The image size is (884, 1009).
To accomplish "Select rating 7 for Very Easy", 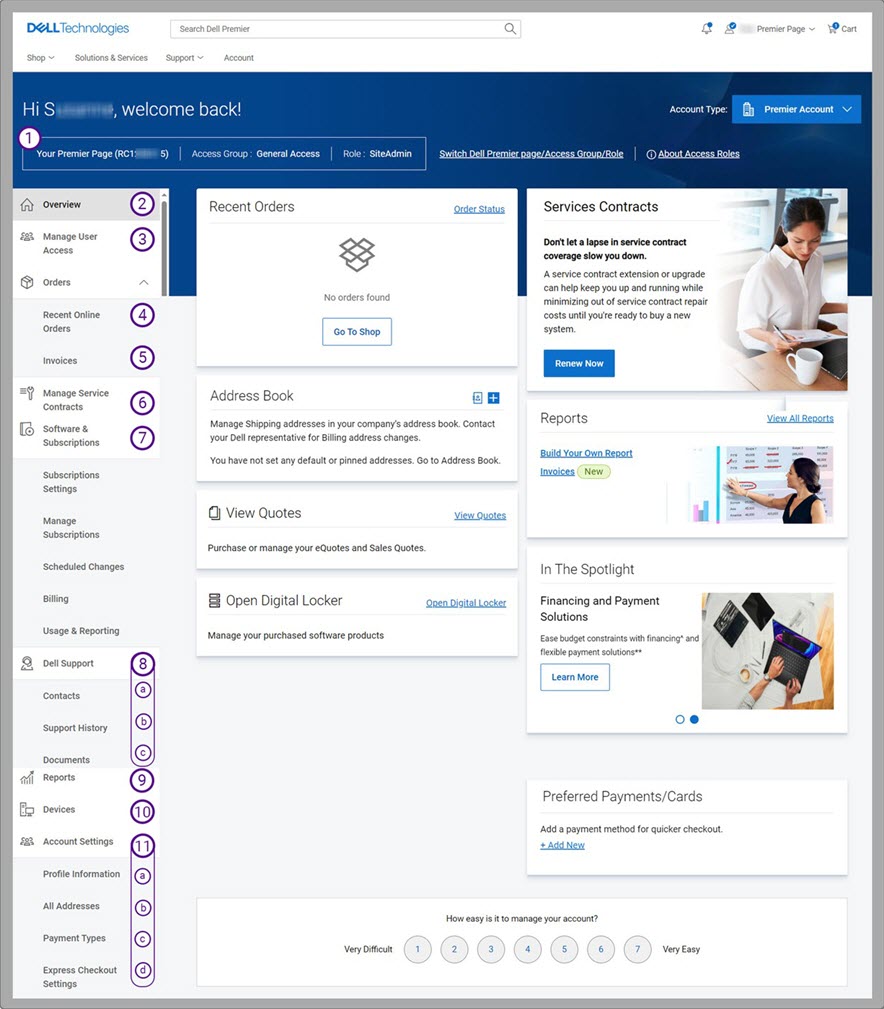I will pyautogui.click(x=637, y=949).
